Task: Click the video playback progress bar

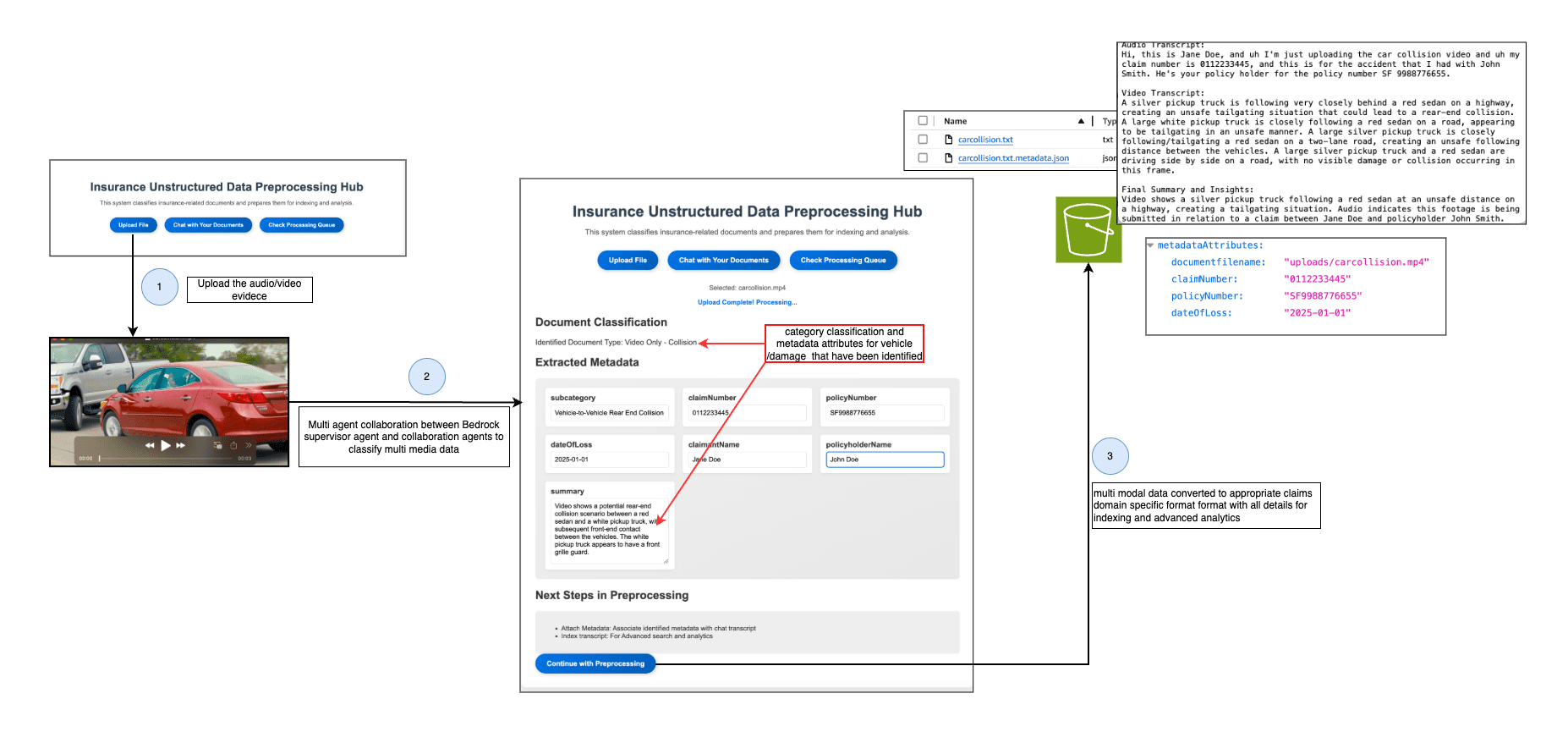Action: 166,459
